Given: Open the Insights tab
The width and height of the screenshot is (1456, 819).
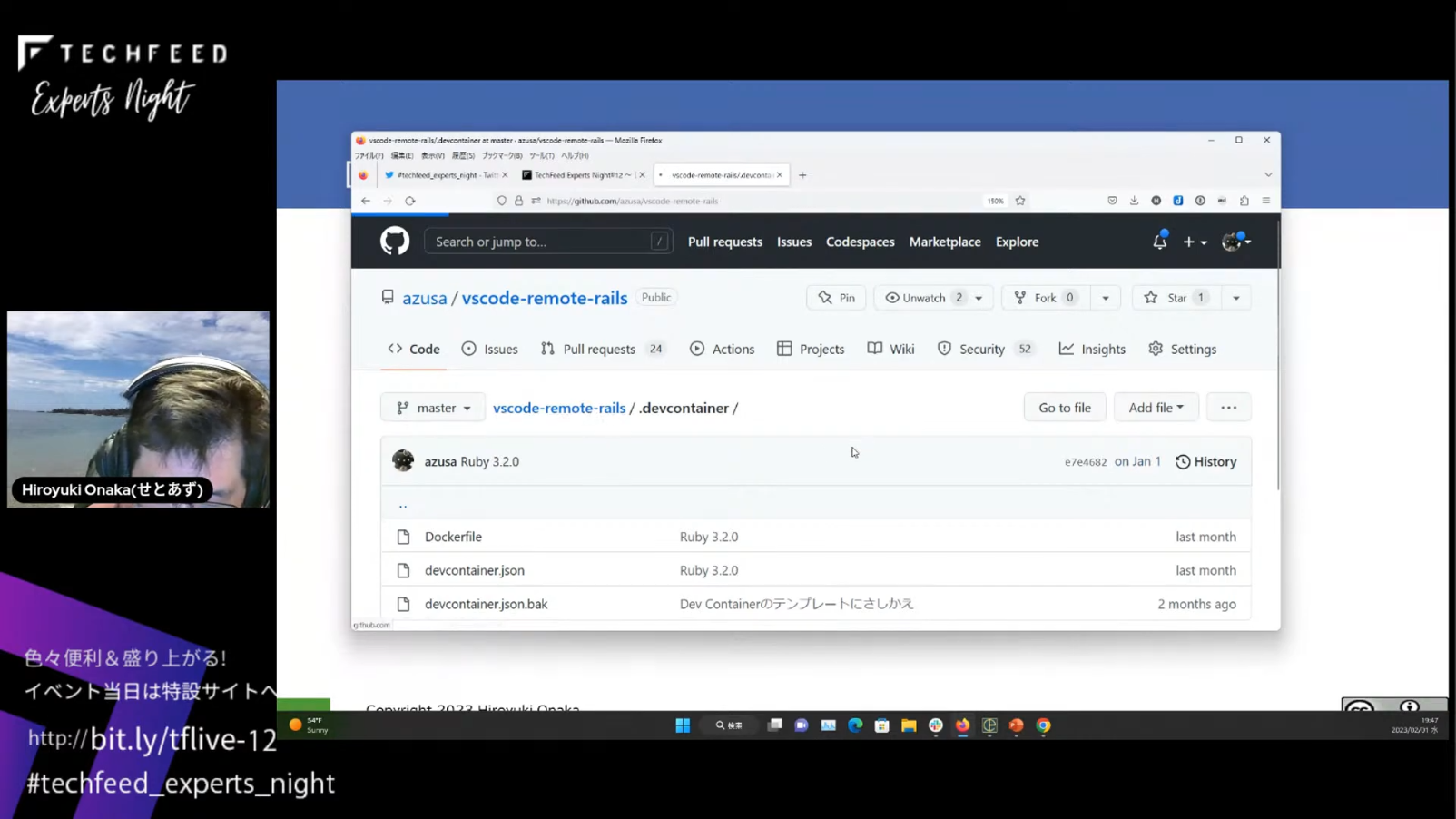Looking at the screenshot, I should tap(1092, 349).
